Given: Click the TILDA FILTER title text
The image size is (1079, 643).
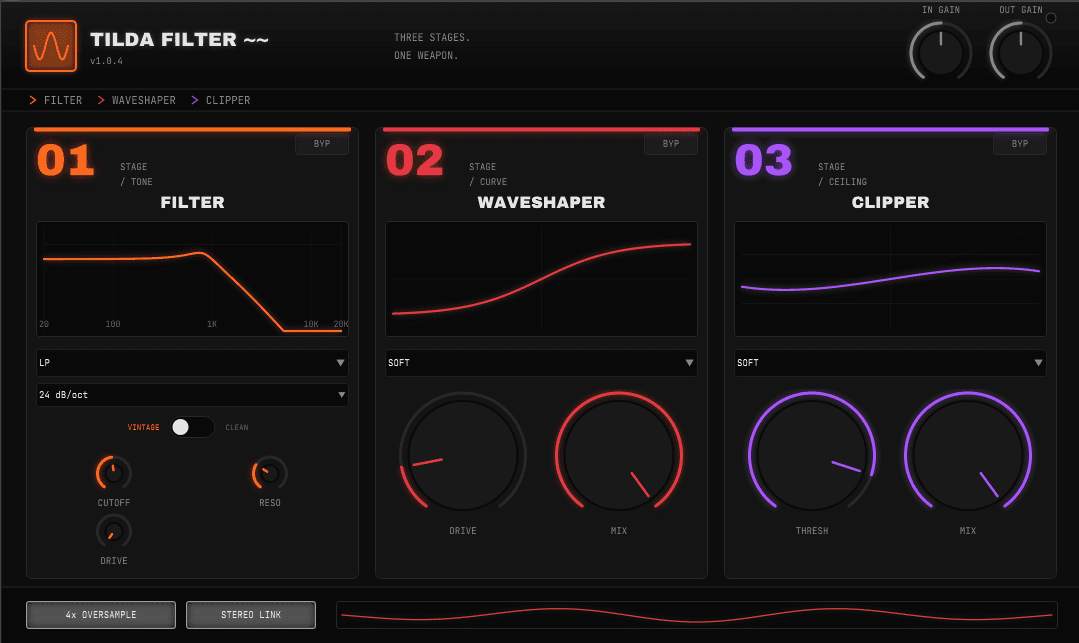Looking at the screenshot, I should coord(180,40).
